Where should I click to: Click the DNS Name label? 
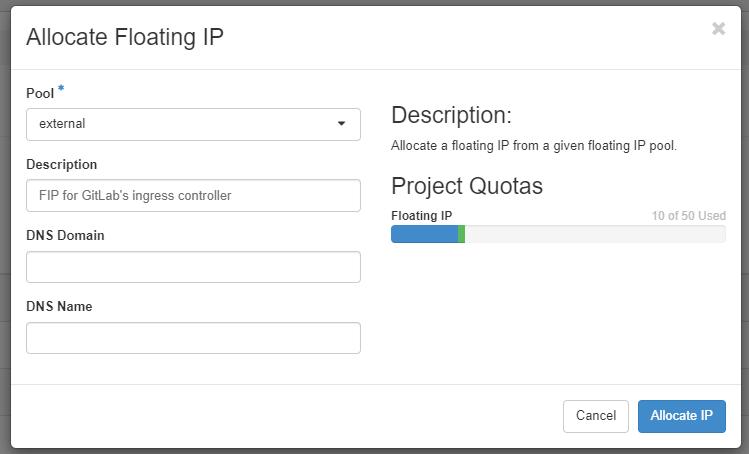pyautogui.click(x=59, y=306)
